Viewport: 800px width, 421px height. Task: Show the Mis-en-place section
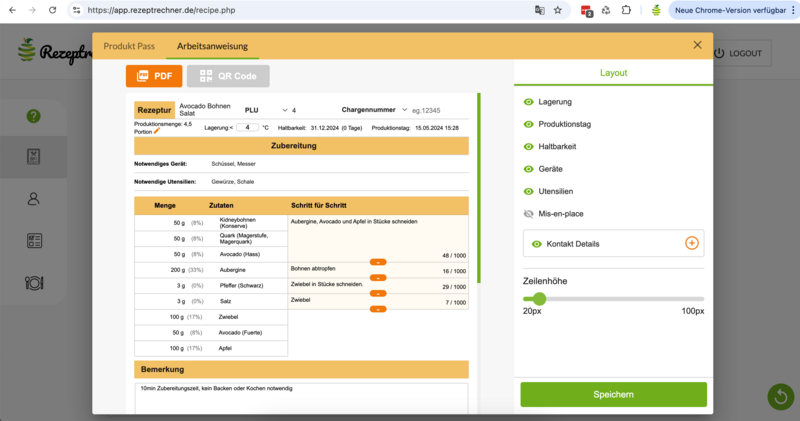(529, 213)
